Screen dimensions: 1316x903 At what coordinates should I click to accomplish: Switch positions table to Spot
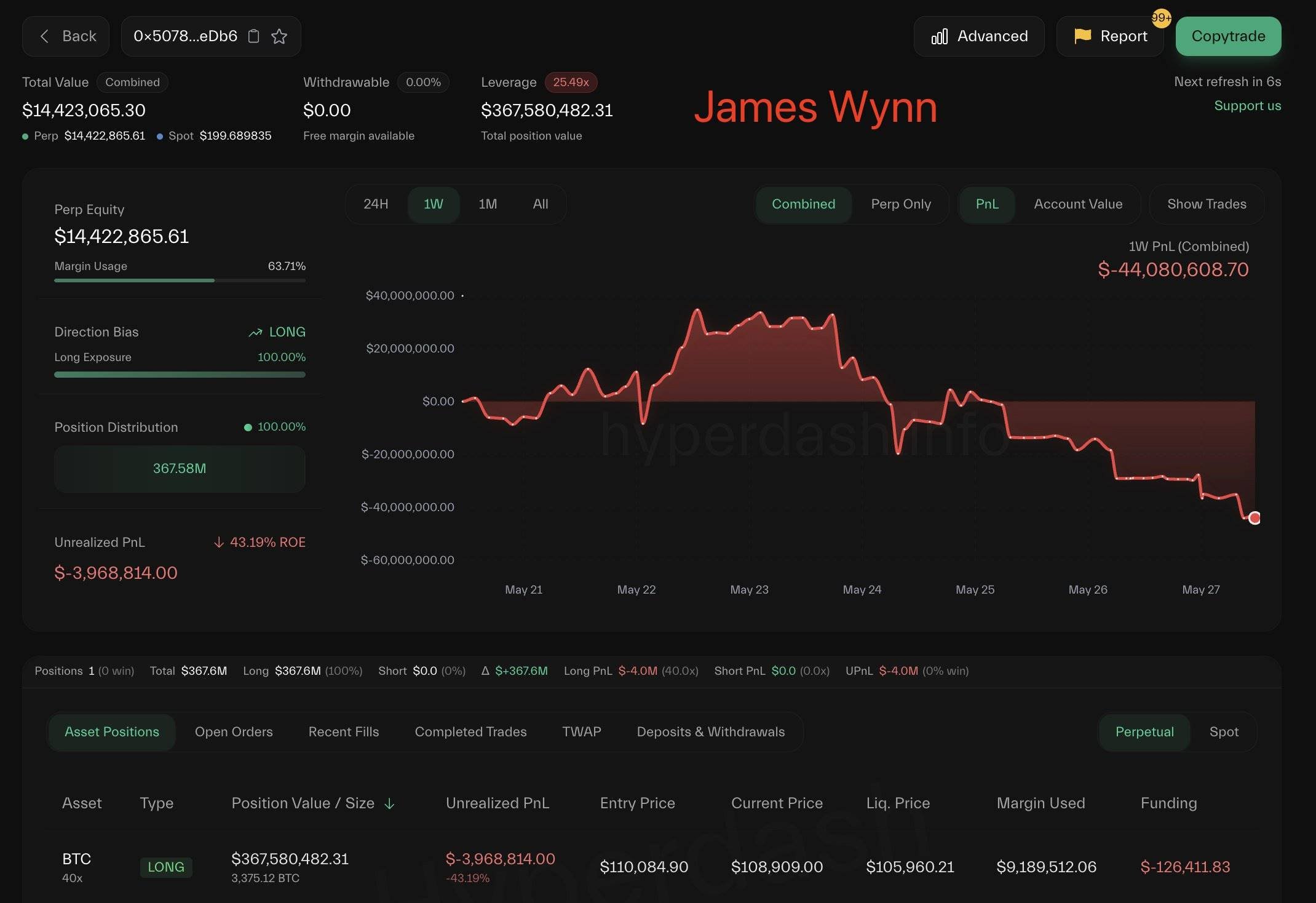1223,732
